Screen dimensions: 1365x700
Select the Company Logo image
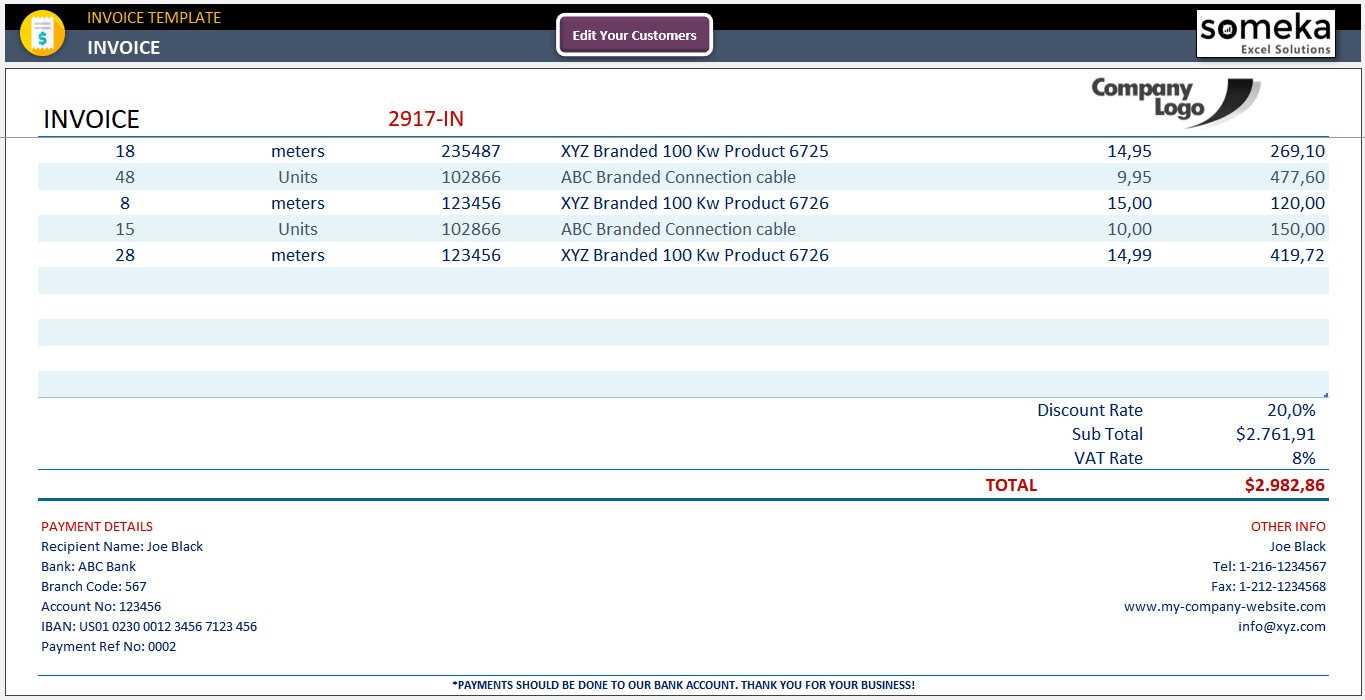tap(1175, 102)
